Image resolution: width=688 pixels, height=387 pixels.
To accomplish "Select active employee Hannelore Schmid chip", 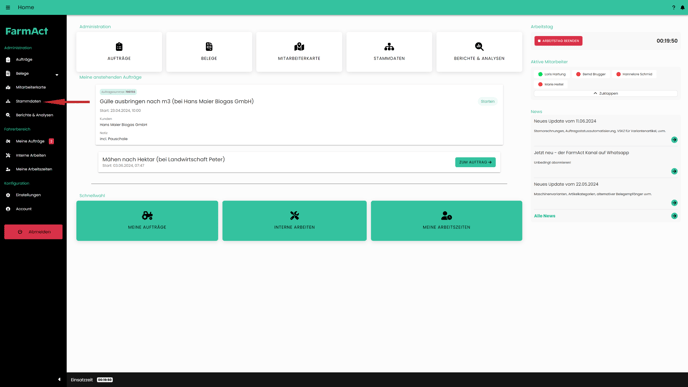I will click(634, 74).
